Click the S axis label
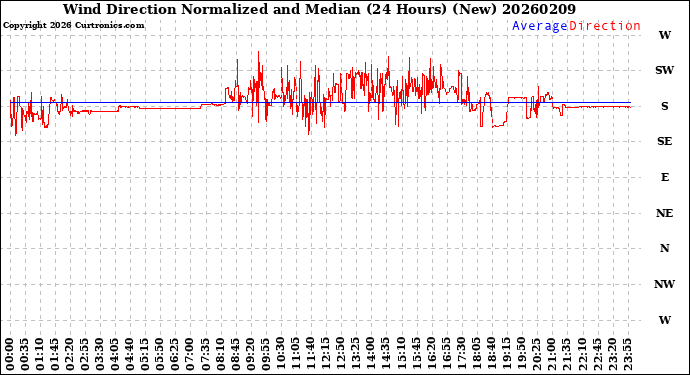 (664, 106)
